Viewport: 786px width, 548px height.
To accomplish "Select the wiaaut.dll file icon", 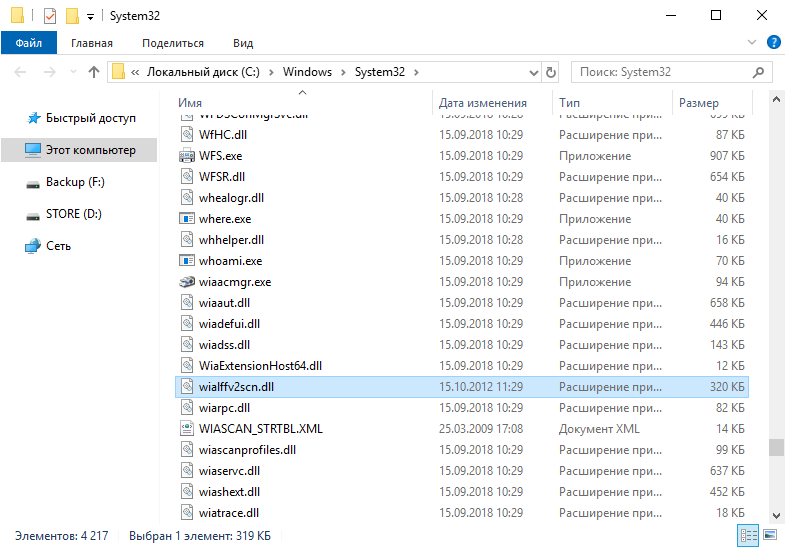I will (187, 303).
